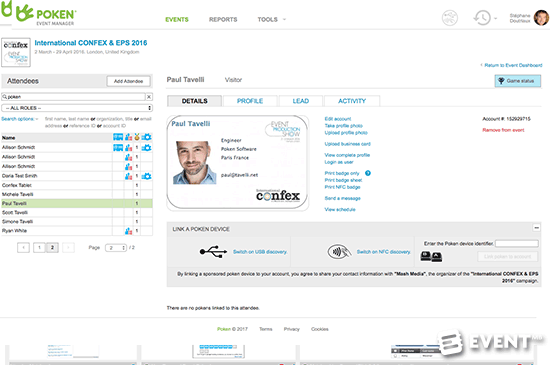Viewport: 550px width, 365px height.
Task: Click Print badge sheet link
Action: 343,180
